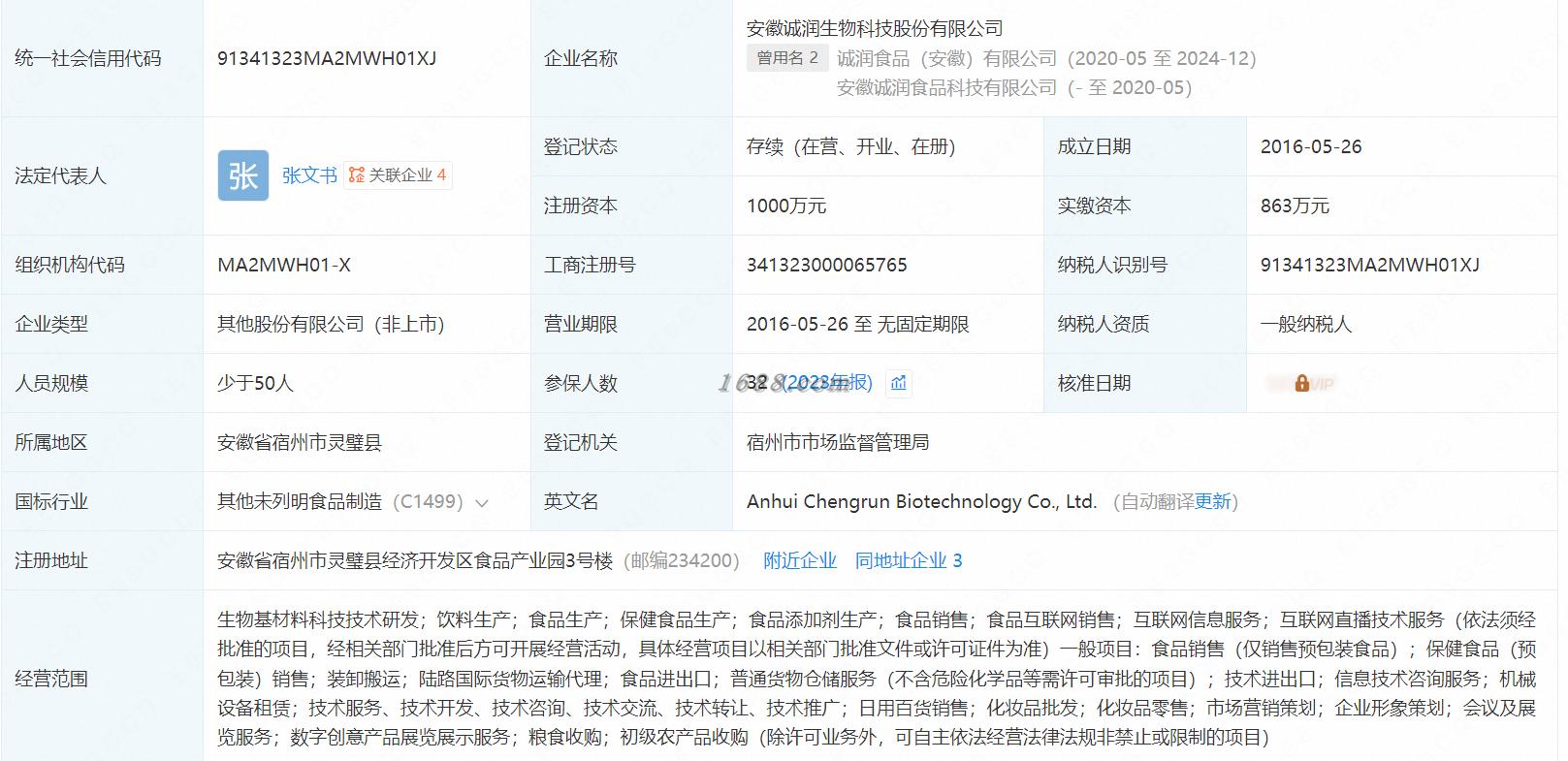Viewport: 1568px width, 761px height.
Task: Click the 2016-05-26 至 无固定期限 term
Action: coord(858,324)
